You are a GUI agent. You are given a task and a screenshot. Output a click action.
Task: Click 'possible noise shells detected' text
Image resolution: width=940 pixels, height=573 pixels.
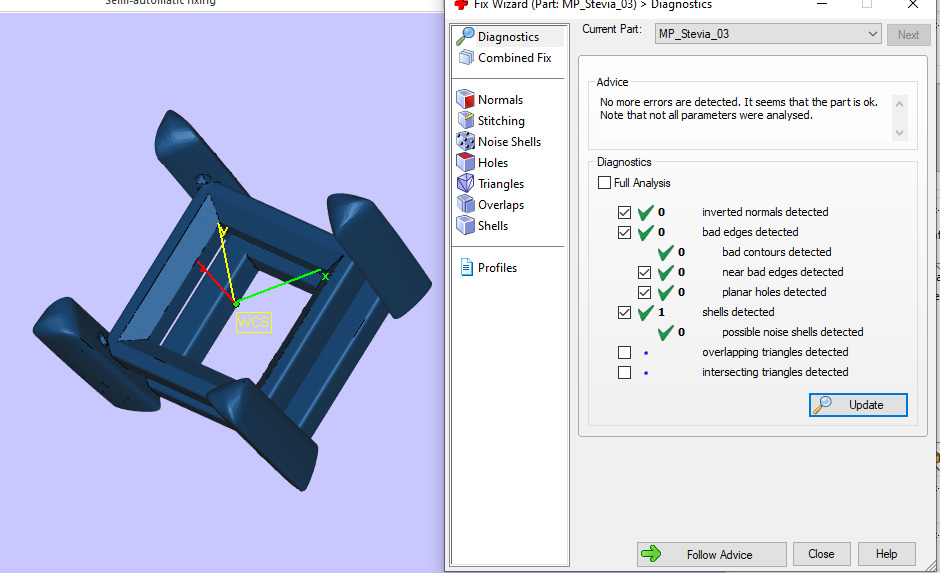pos(793,332)
